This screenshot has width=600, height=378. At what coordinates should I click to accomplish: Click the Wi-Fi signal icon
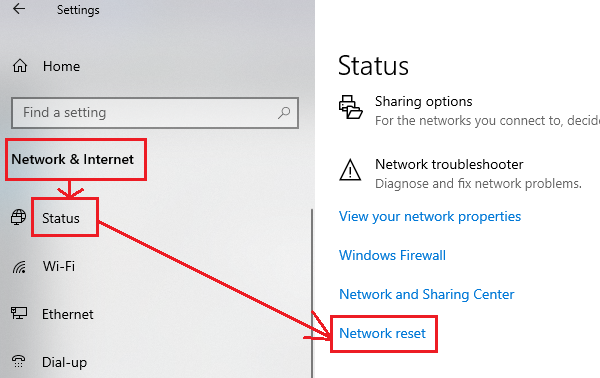19,267
